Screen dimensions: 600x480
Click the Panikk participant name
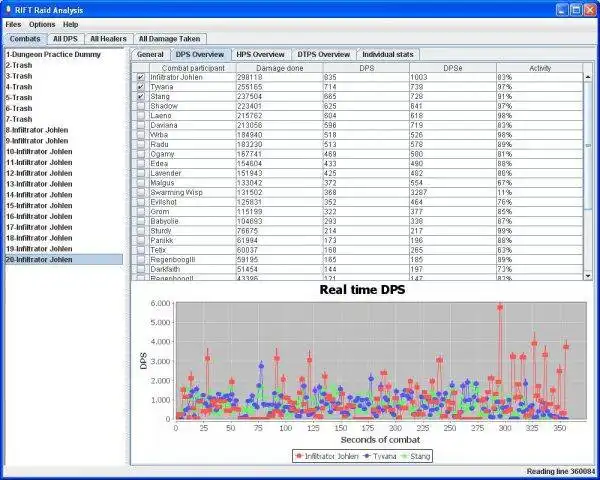[x=161, y=240]
